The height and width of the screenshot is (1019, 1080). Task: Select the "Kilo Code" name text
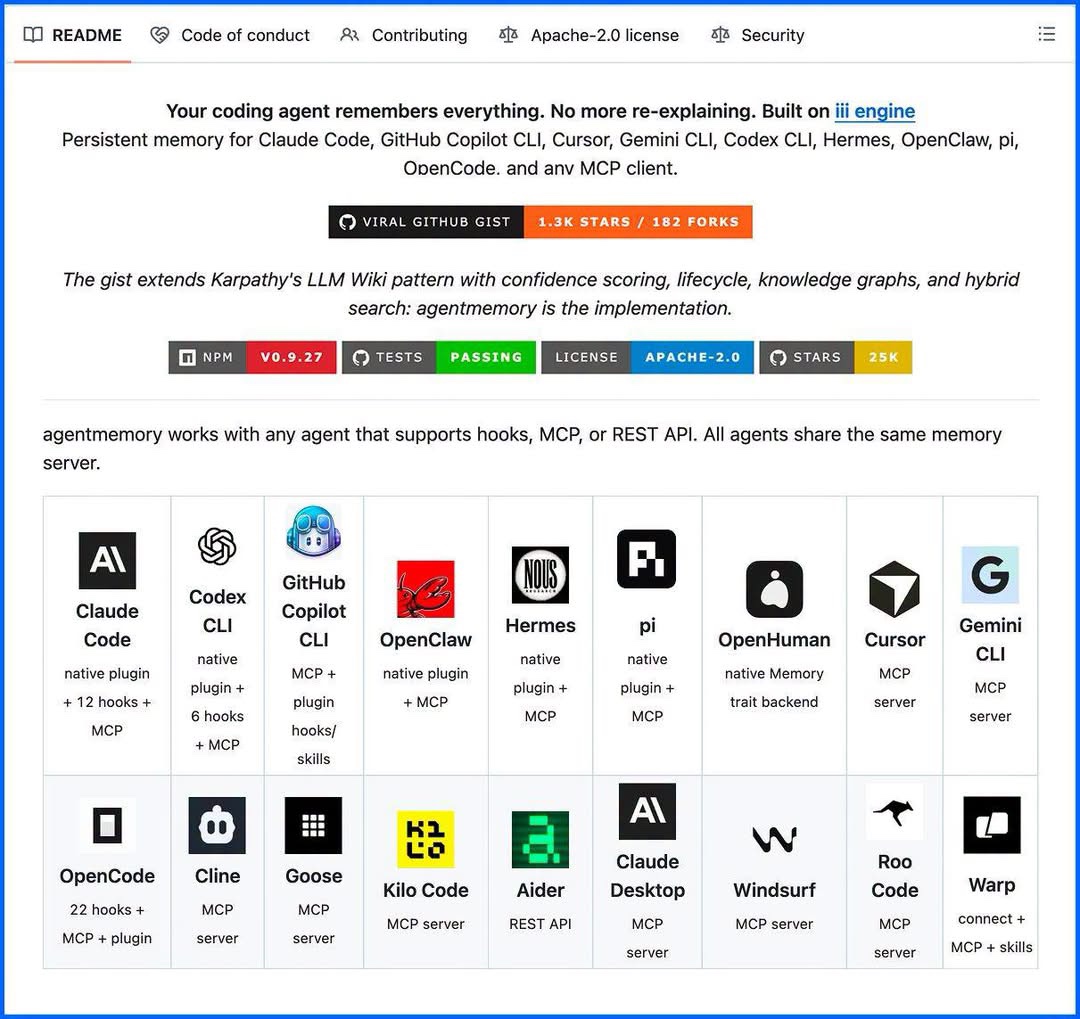click(426, 890)
